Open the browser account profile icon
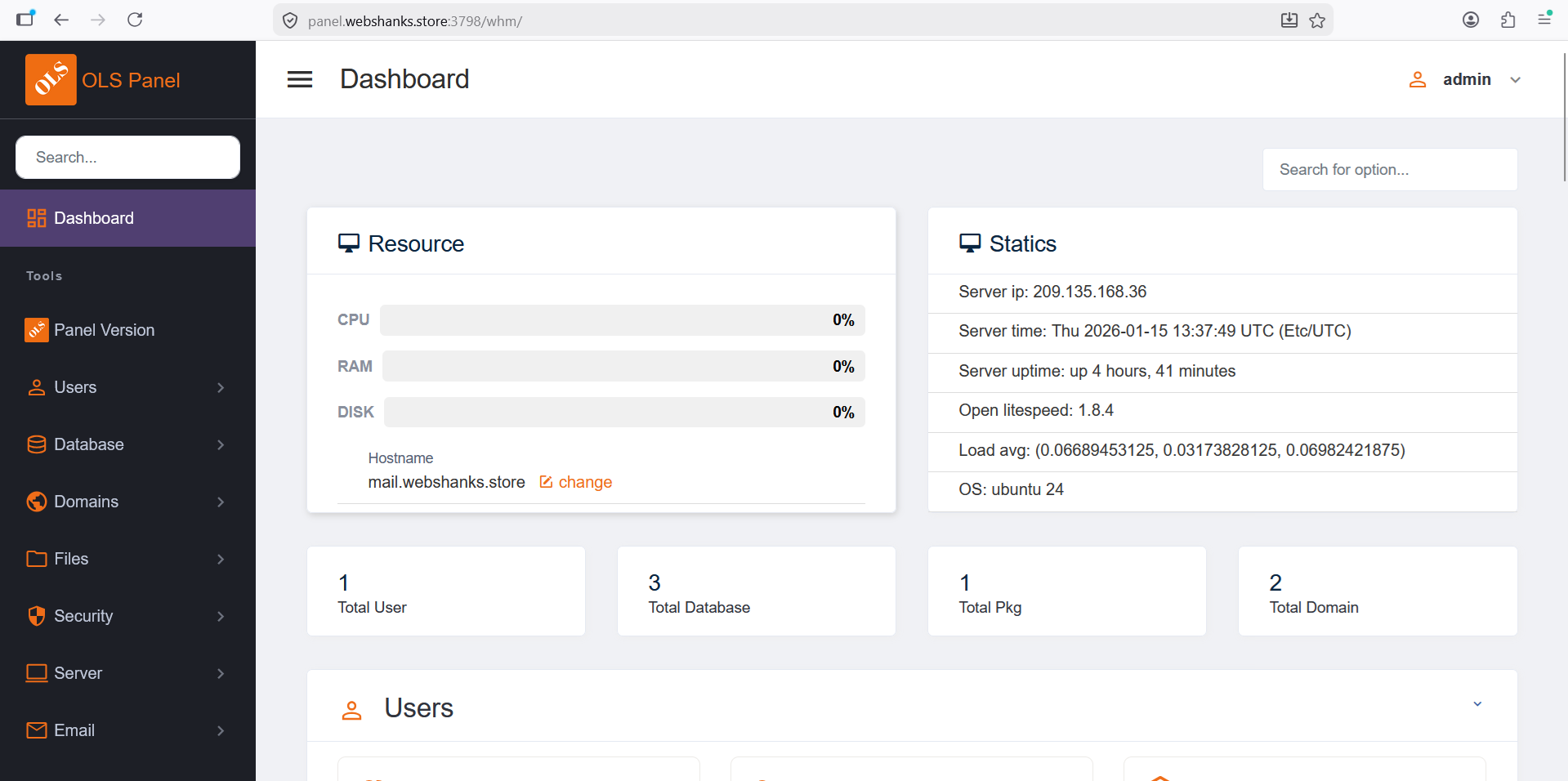The image size is (1568, 781). (x=1471, y=20)
